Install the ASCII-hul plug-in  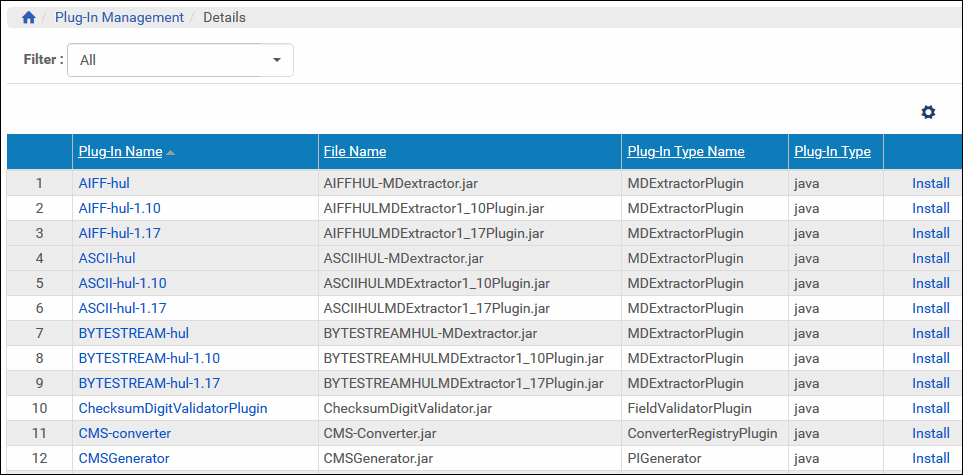click(930, 258)
